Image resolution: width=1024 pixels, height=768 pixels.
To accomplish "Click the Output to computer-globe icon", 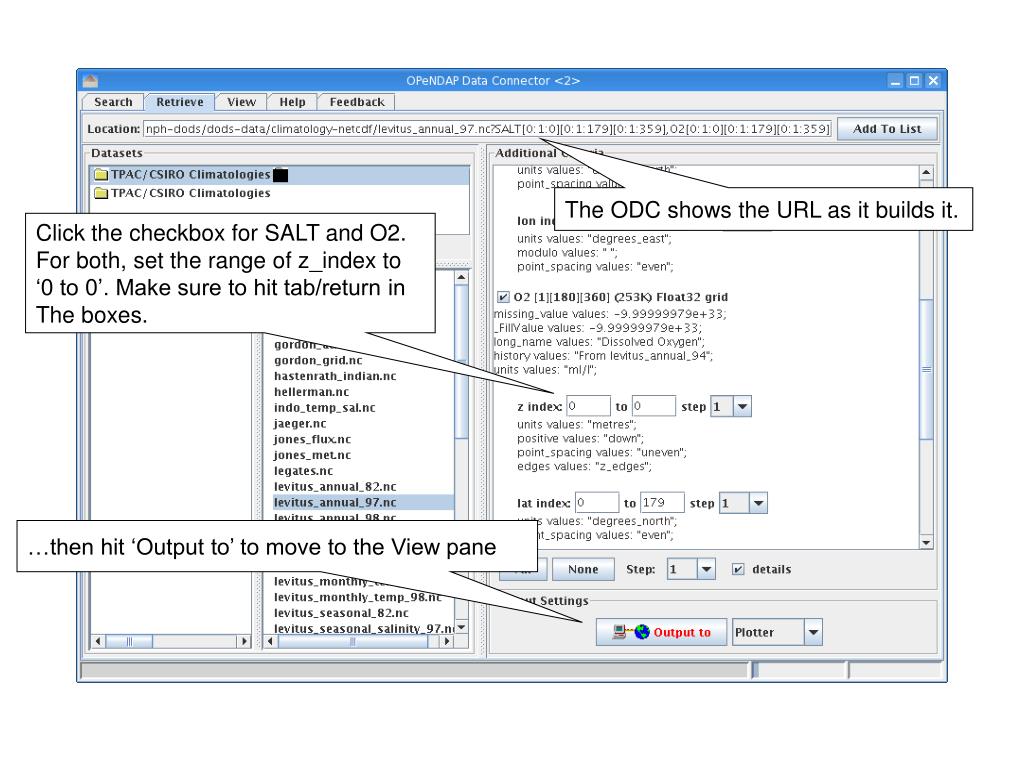I will pos(631,632).
